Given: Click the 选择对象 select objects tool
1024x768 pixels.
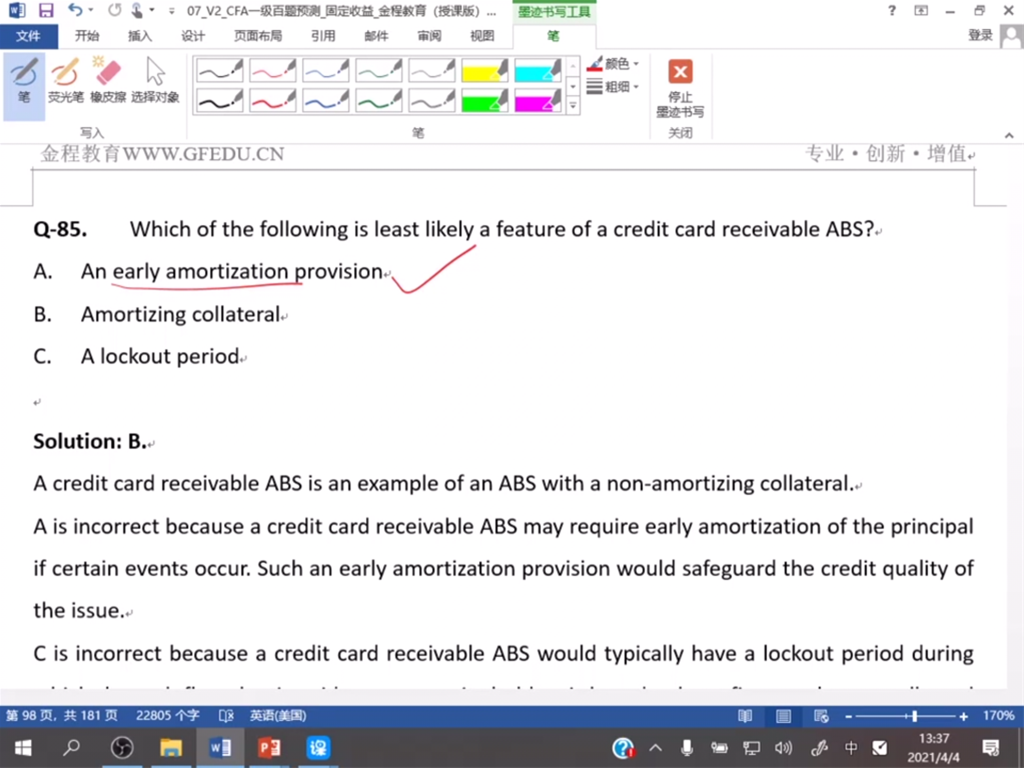Looking at the screenshot, I should coord(155,82).
